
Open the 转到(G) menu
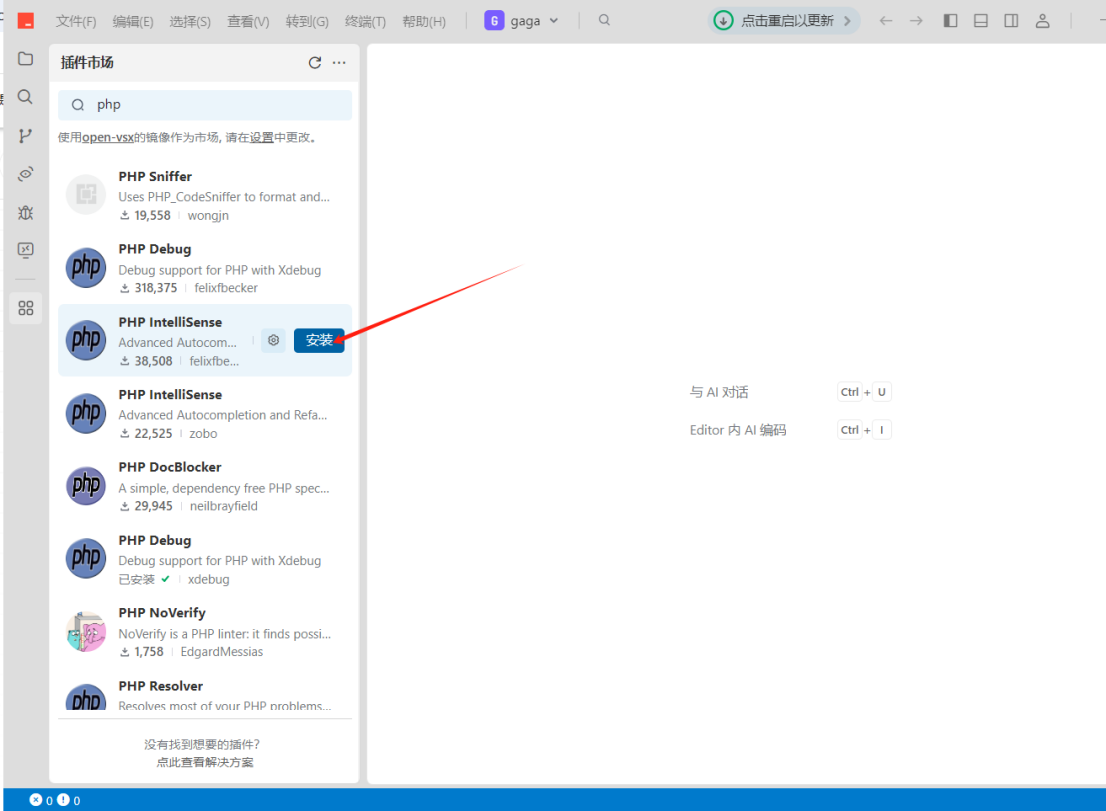click(307, 22)
